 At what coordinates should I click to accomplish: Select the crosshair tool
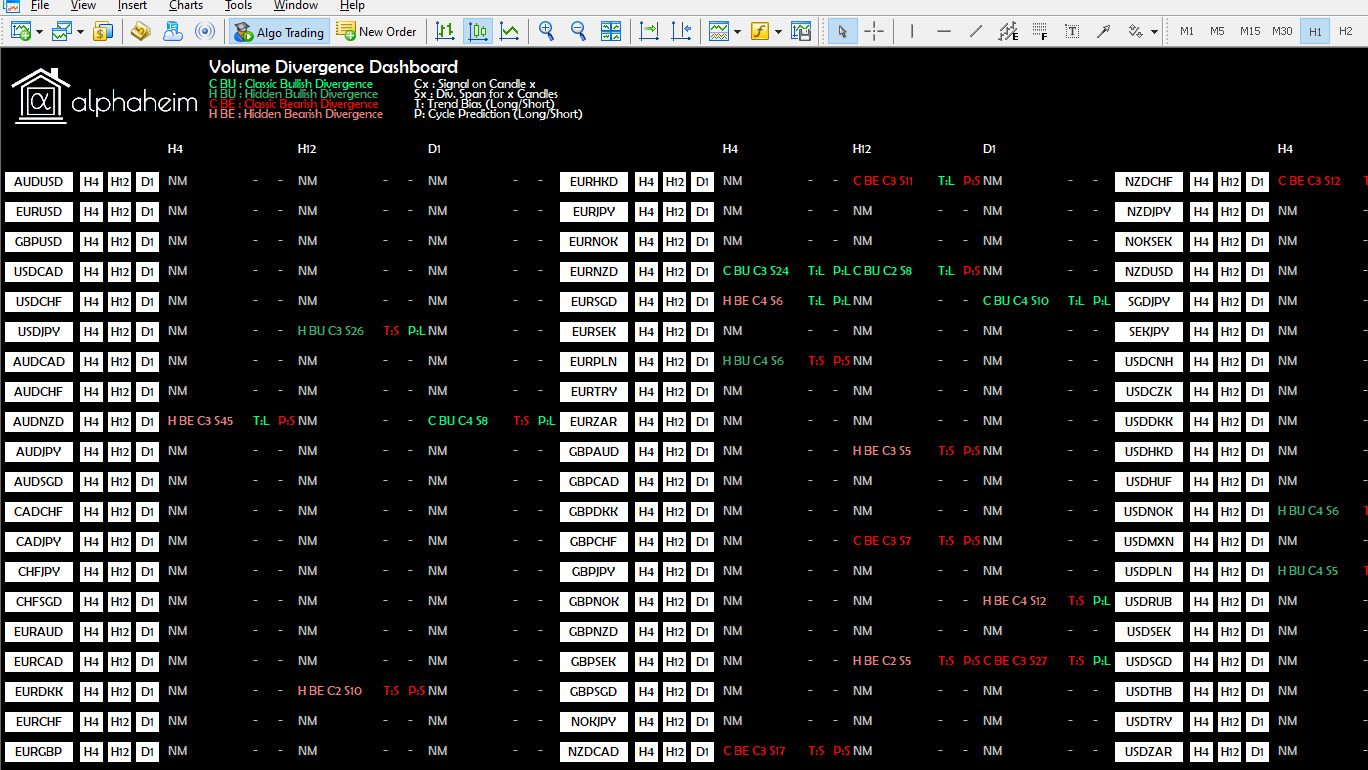(x=874, y=31)
